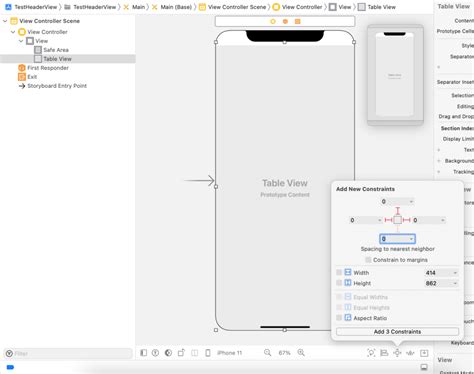Check the Equal Heights checkbox
474x374 pixels.
(x=339, y=307)
